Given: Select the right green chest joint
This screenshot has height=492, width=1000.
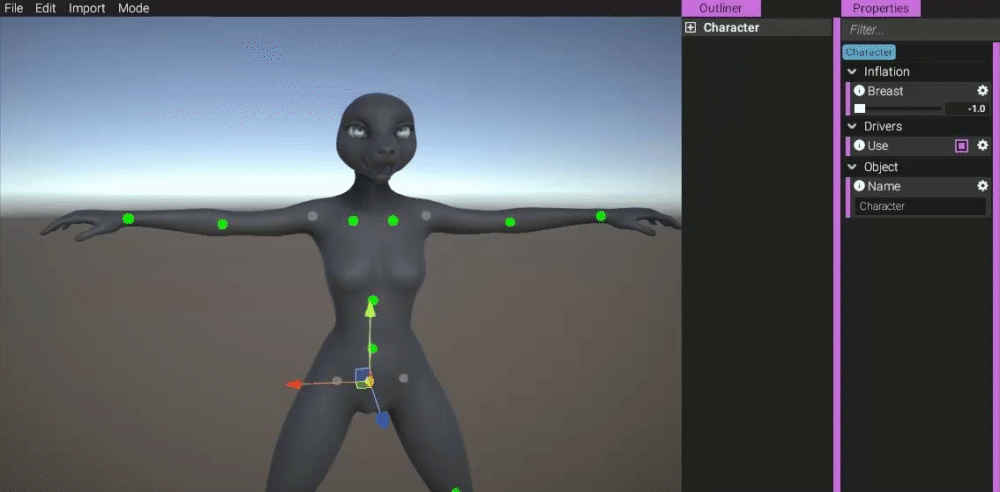Looking at the screenshot, I should (393, 221).
